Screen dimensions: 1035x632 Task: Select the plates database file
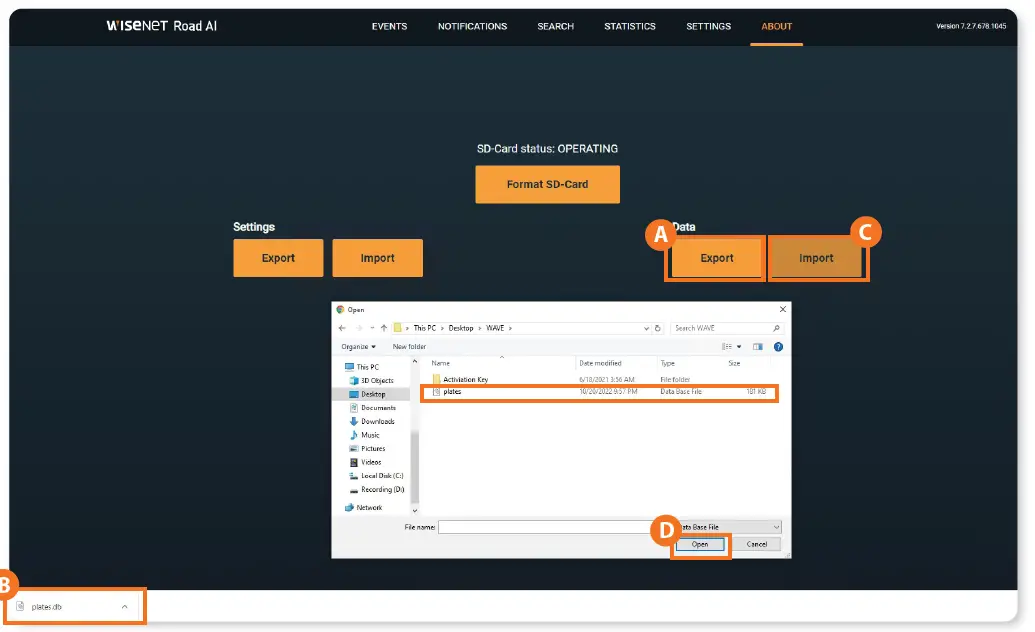[x=599, y=392]
